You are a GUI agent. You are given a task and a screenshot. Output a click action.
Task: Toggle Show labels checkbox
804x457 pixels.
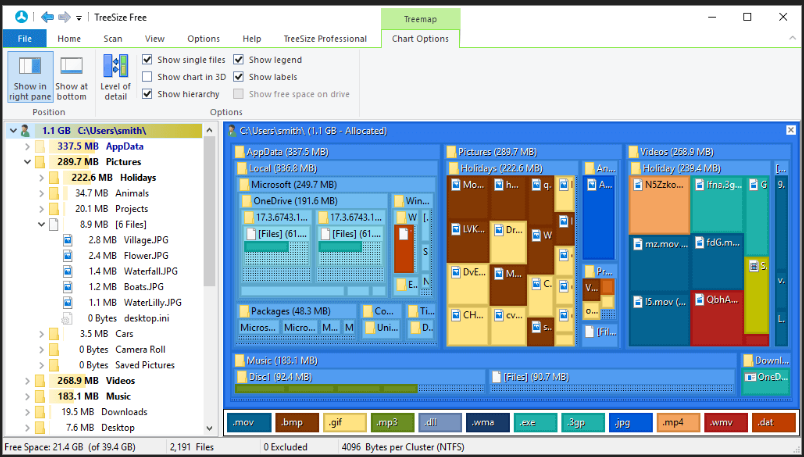238,77
